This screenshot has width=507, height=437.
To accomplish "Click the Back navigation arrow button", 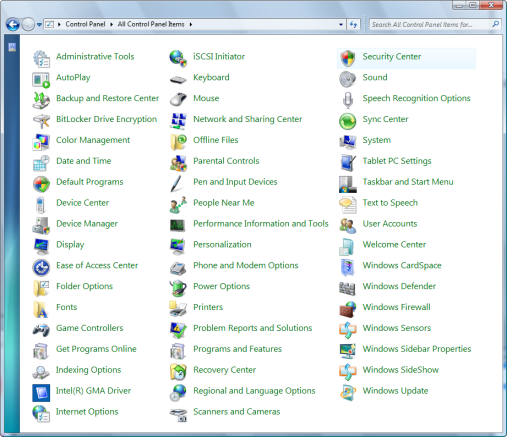I will click(x=13, y=24).
